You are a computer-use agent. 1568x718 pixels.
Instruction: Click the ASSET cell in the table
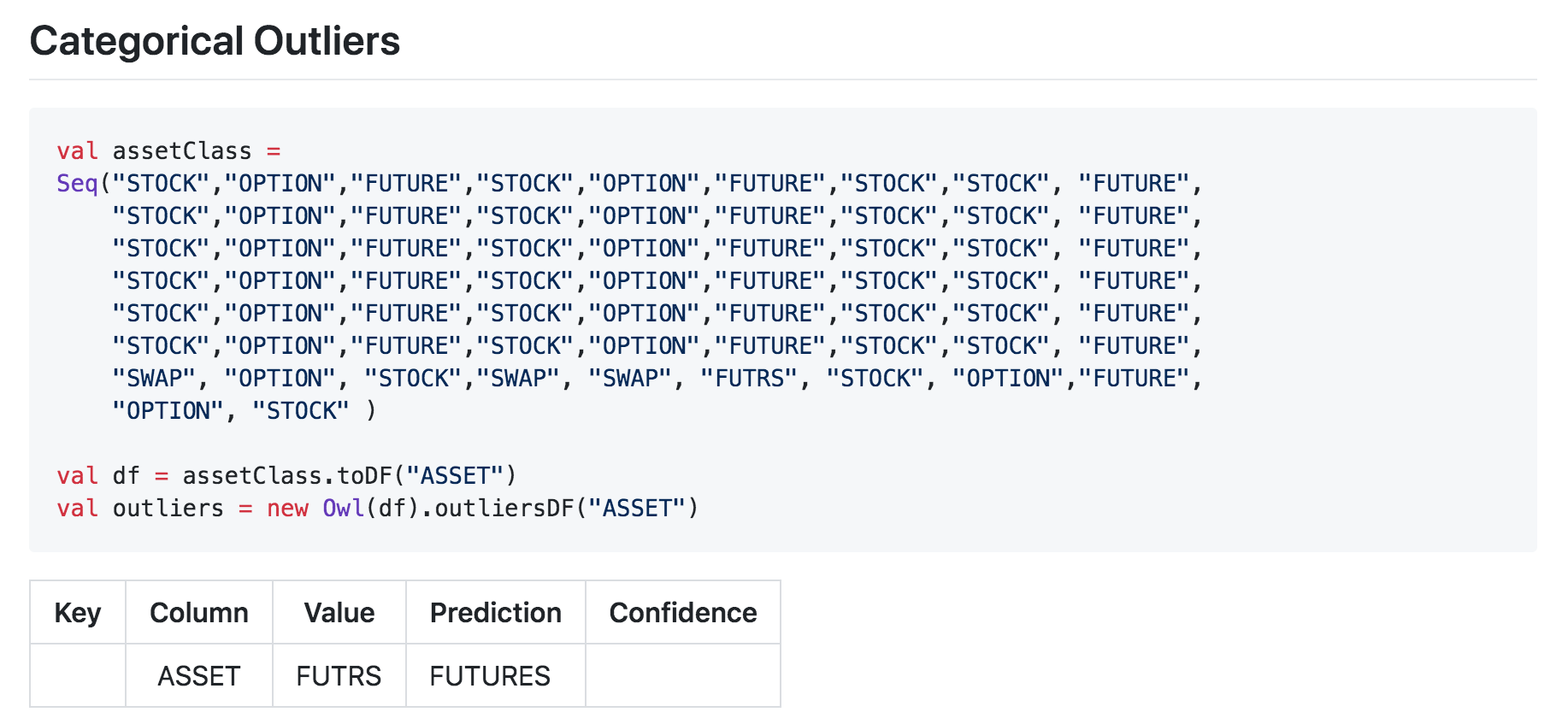point(199,676)
